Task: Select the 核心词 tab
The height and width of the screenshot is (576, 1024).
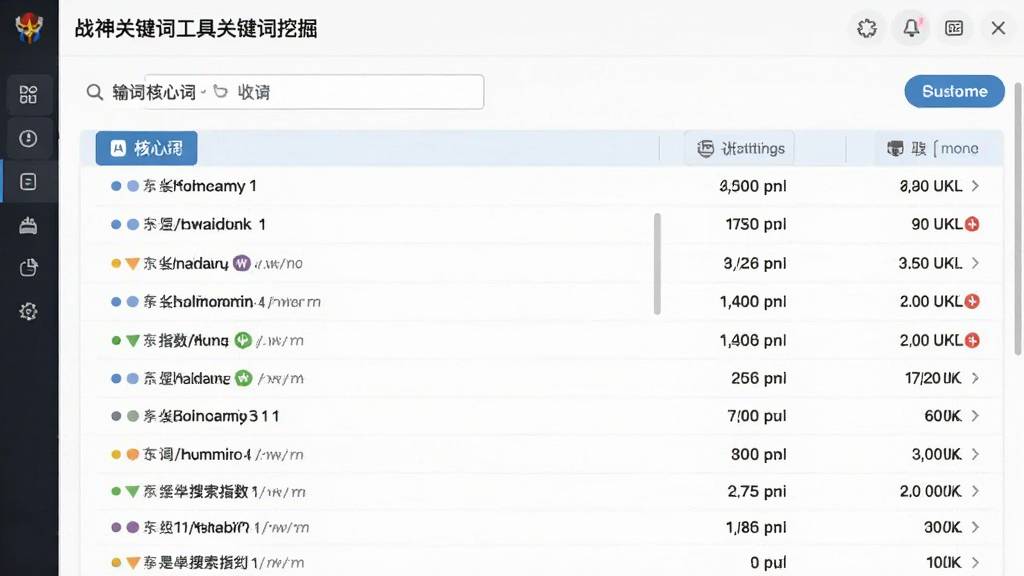Action: tap(146, 148)
